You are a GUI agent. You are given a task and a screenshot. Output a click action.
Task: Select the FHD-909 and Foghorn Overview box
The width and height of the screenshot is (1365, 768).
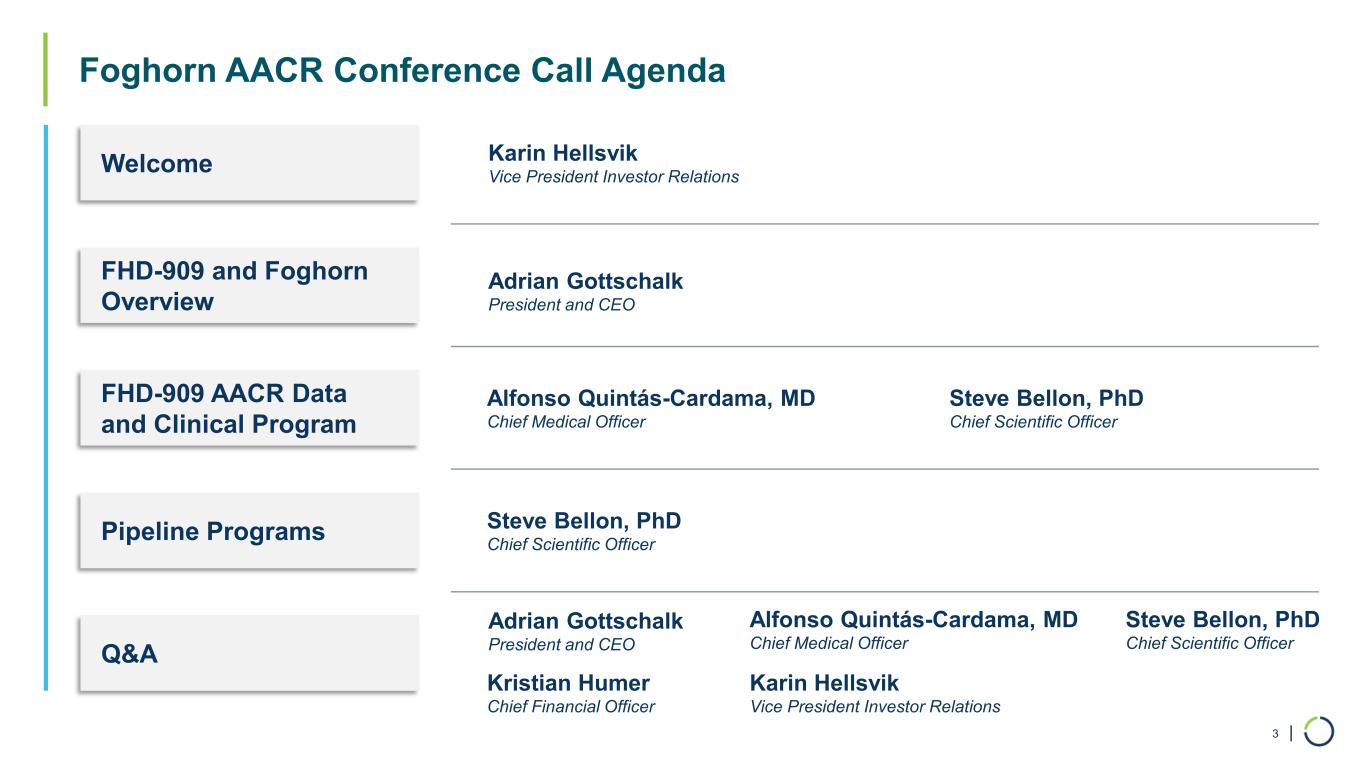[248, 286]
